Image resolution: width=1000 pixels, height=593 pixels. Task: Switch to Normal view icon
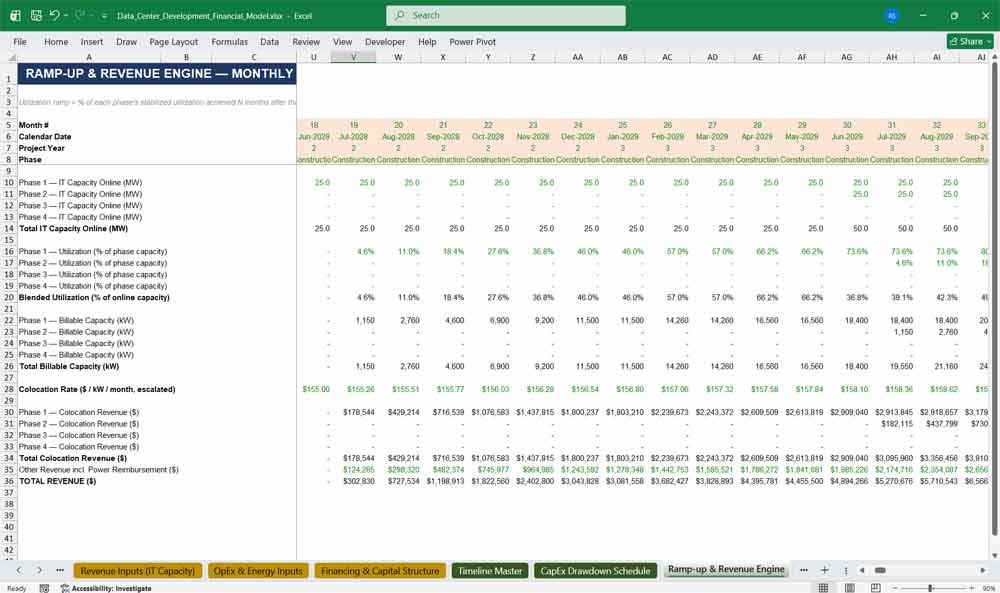click(823, 588)
